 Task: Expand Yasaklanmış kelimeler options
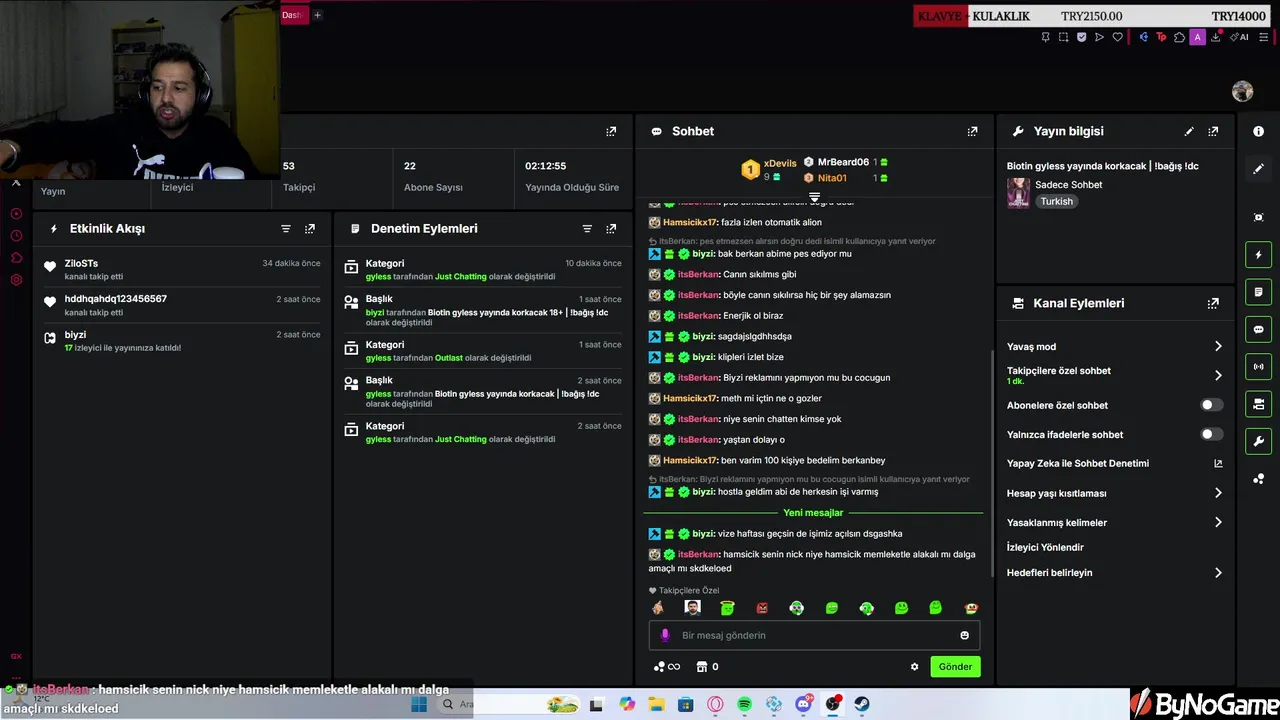click(1218, 522)
